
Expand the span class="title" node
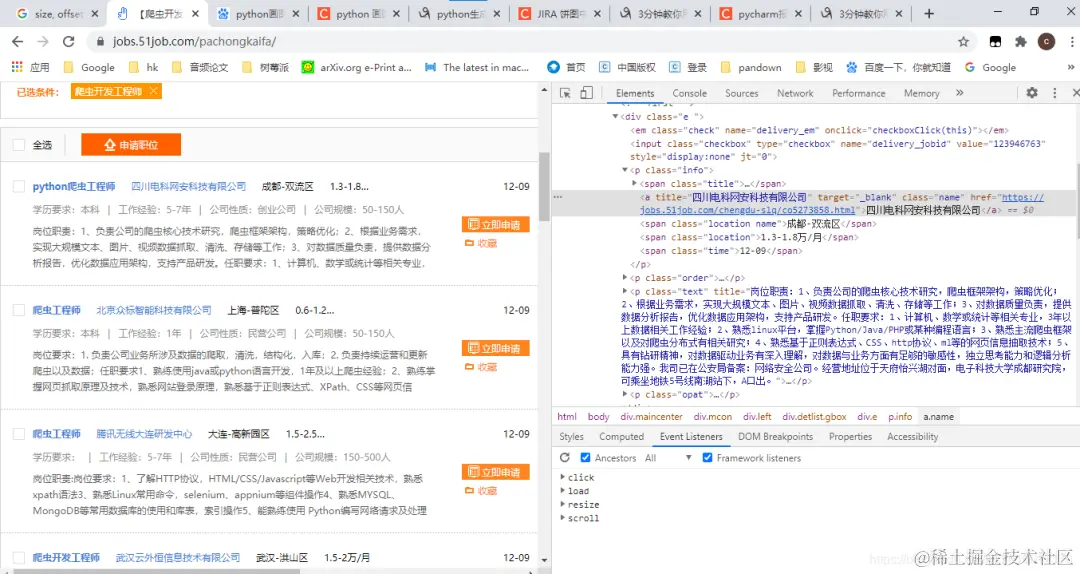tap(634, 183)
